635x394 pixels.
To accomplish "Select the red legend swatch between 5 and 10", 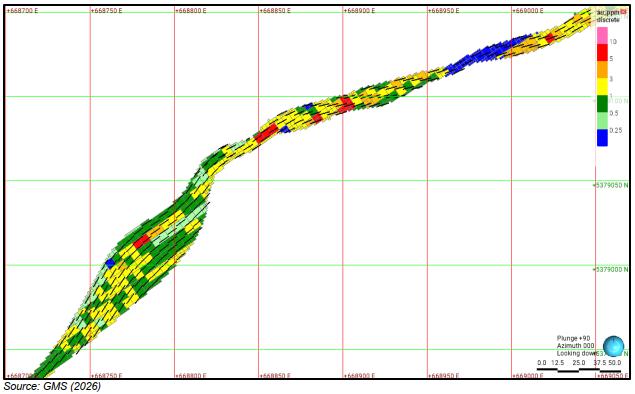I will click(602, 53).
